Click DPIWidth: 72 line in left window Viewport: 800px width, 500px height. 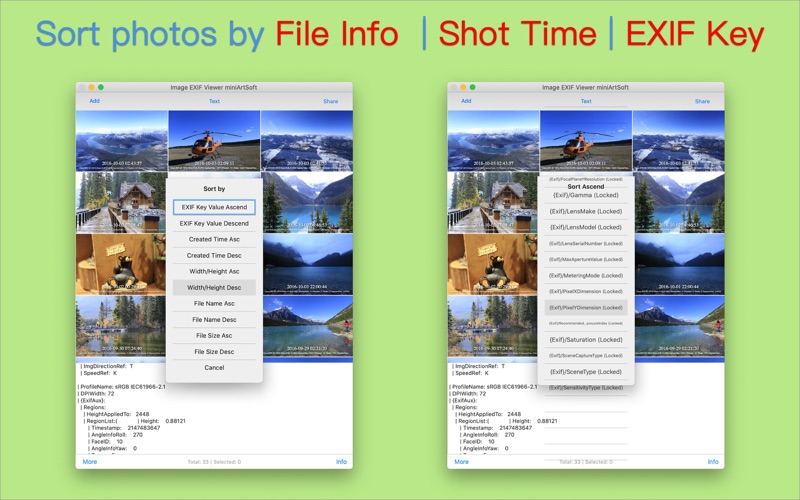point(96,394)
